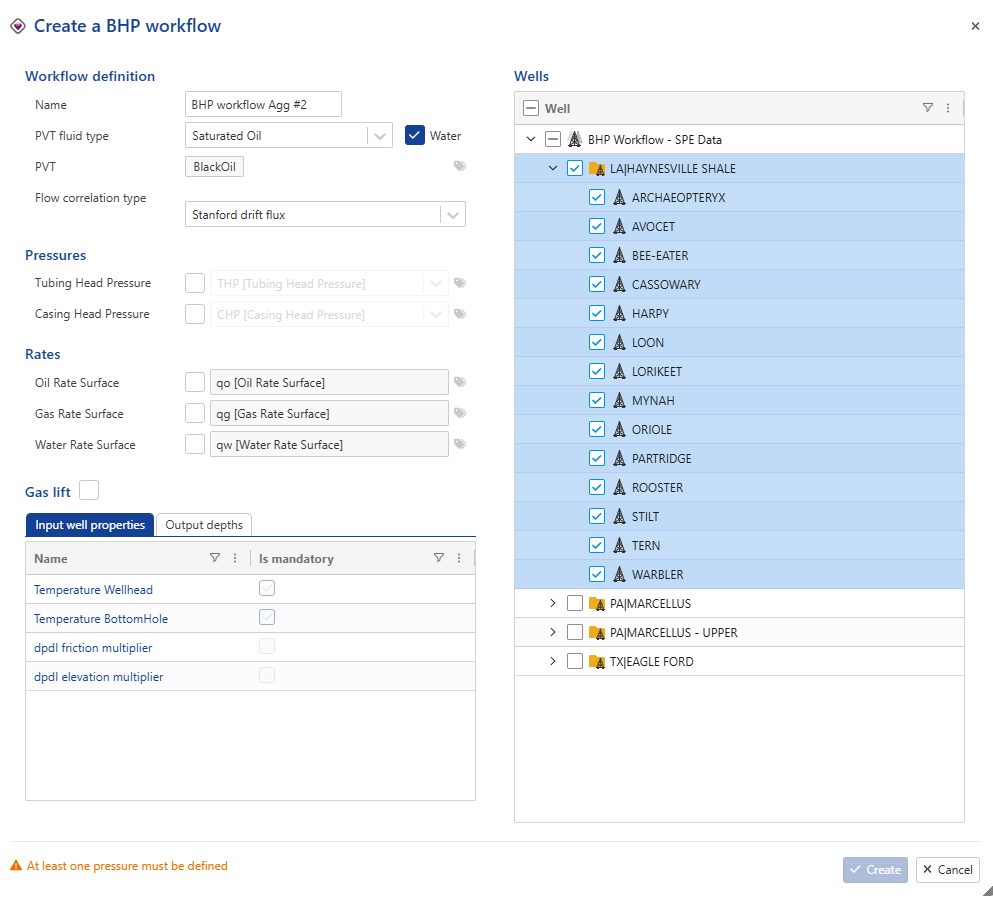Click the tag icon beside Oil Rate Surface
The image size is (993, 898).
coord(460,382)
